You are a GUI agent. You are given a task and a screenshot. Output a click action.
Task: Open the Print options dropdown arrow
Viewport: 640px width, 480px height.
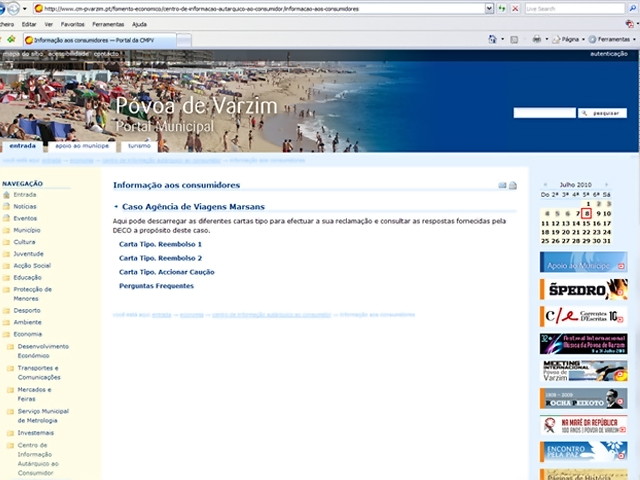tap(547, 39)
